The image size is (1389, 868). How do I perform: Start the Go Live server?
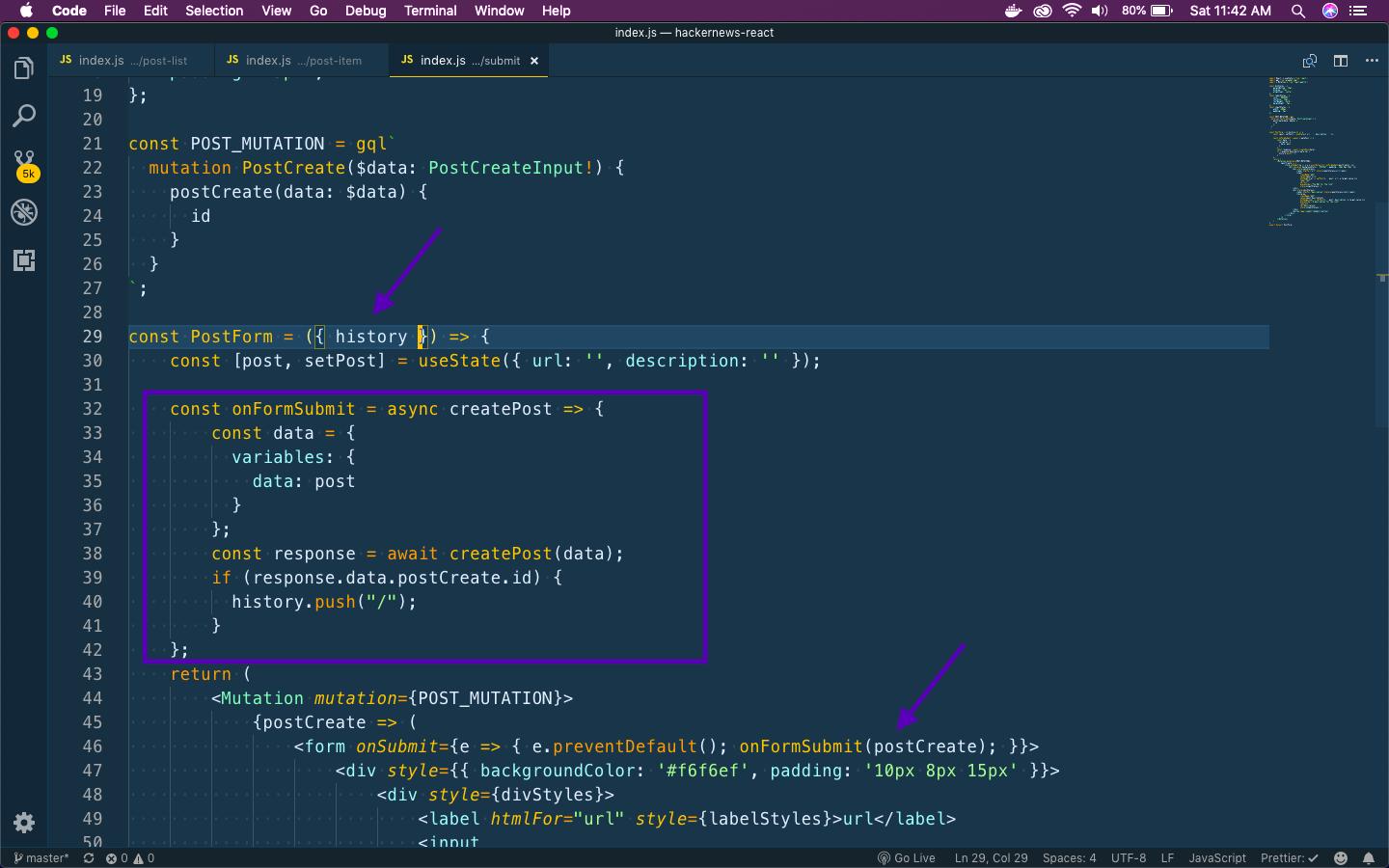coord(907,858)
